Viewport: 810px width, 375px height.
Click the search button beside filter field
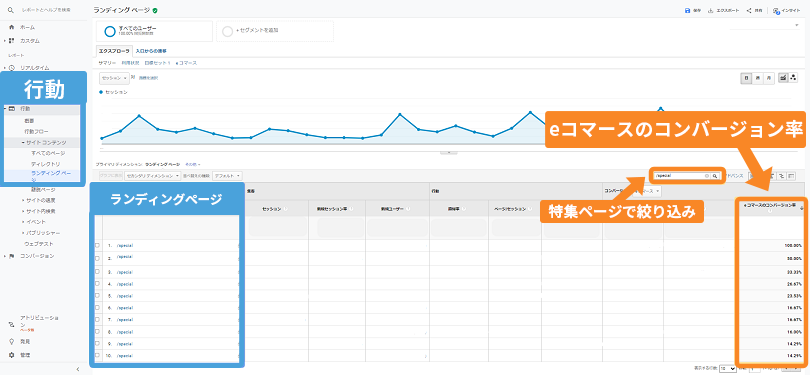tap(715, 176)
